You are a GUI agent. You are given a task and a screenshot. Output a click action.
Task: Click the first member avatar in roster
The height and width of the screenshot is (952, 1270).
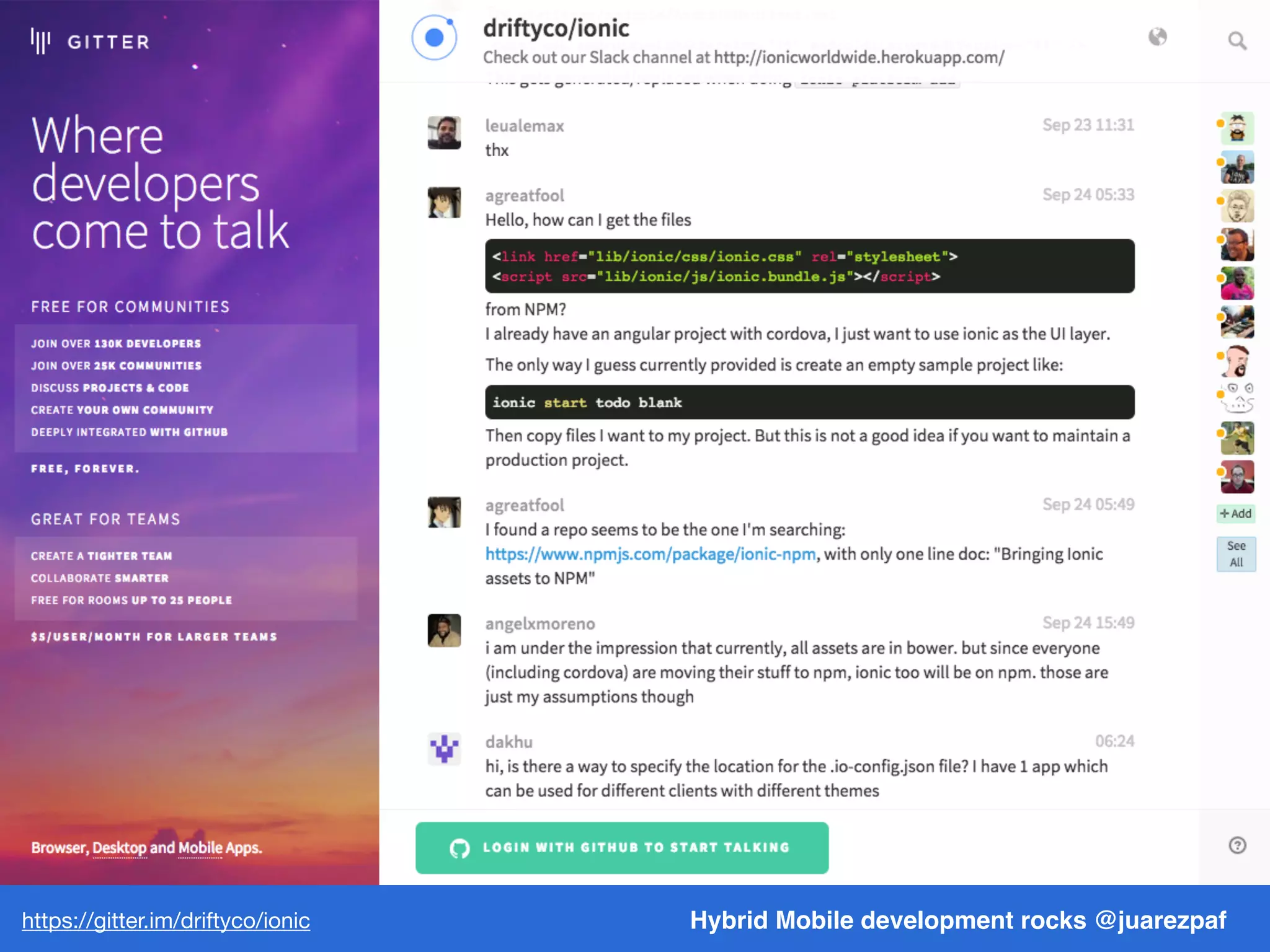pos(1237,128)
